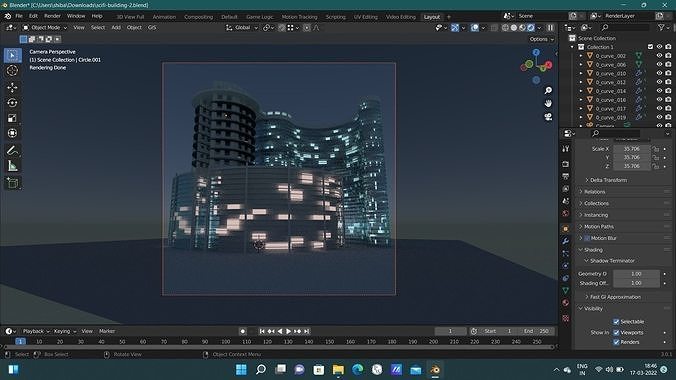Hide 0_curve_002 in viewport via eye
The height and width of the screenshot is (380, 676).
point(659,56)
